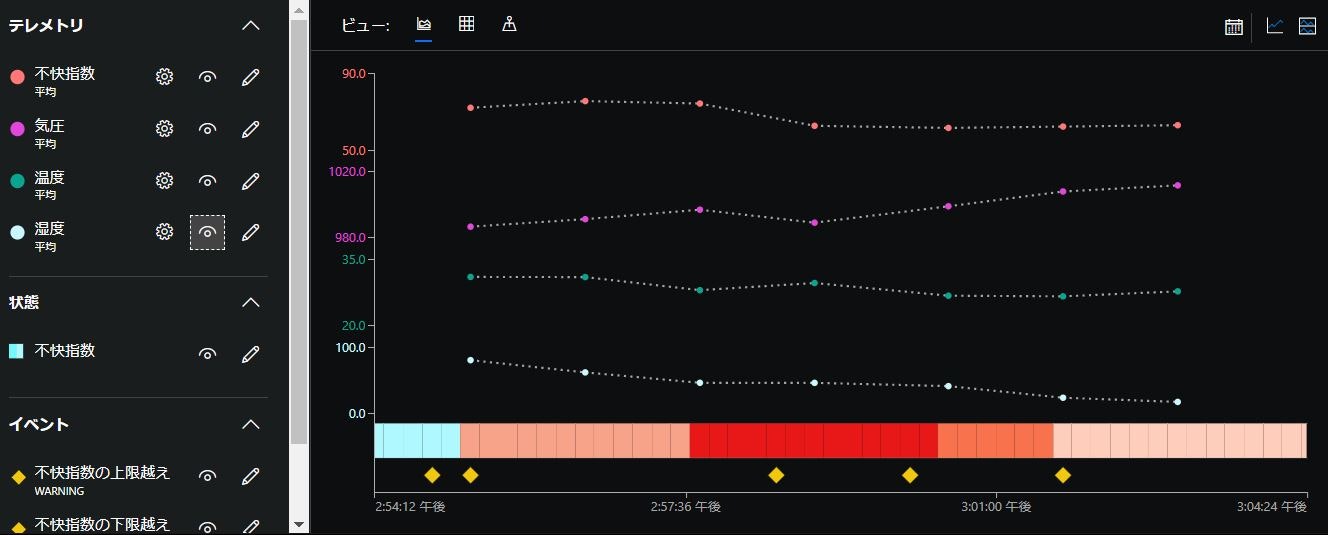The height and width of the screenshot is (535, 1328).
Task: Click the light blue 湿度 color dot
Action: point(17,233)
